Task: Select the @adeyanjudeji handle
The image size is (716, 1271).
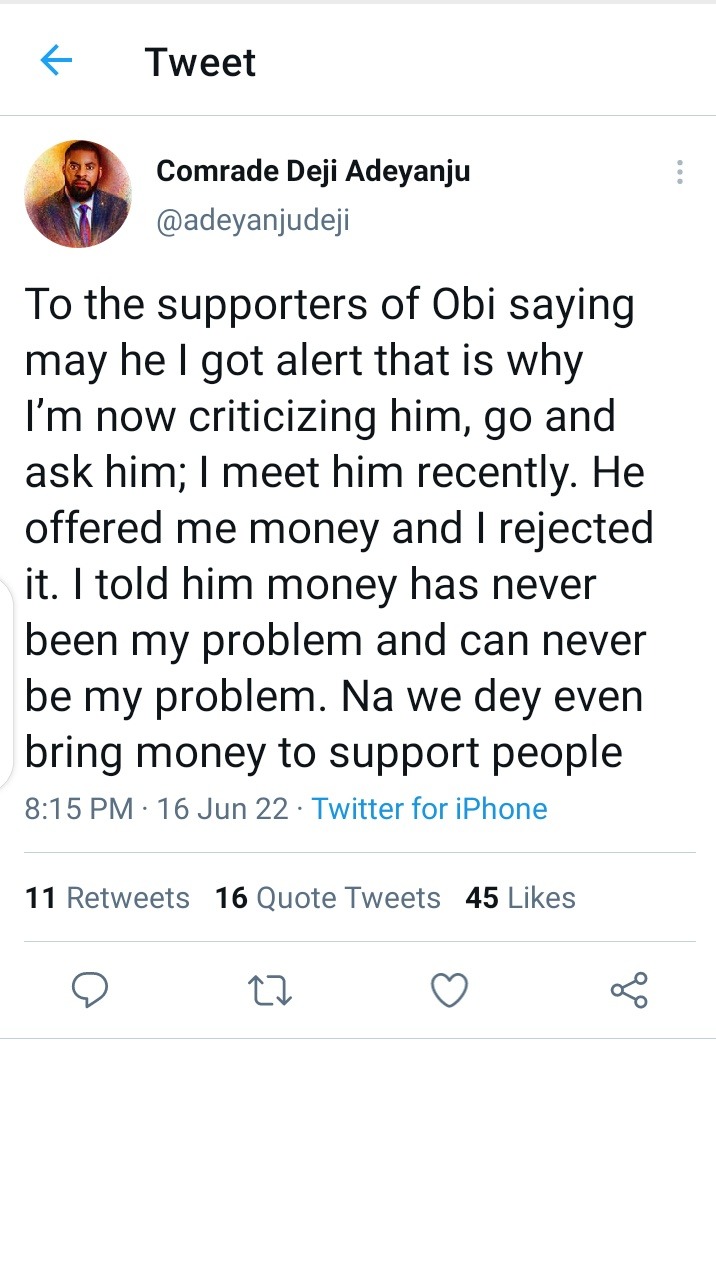Action: click(252, 220)
